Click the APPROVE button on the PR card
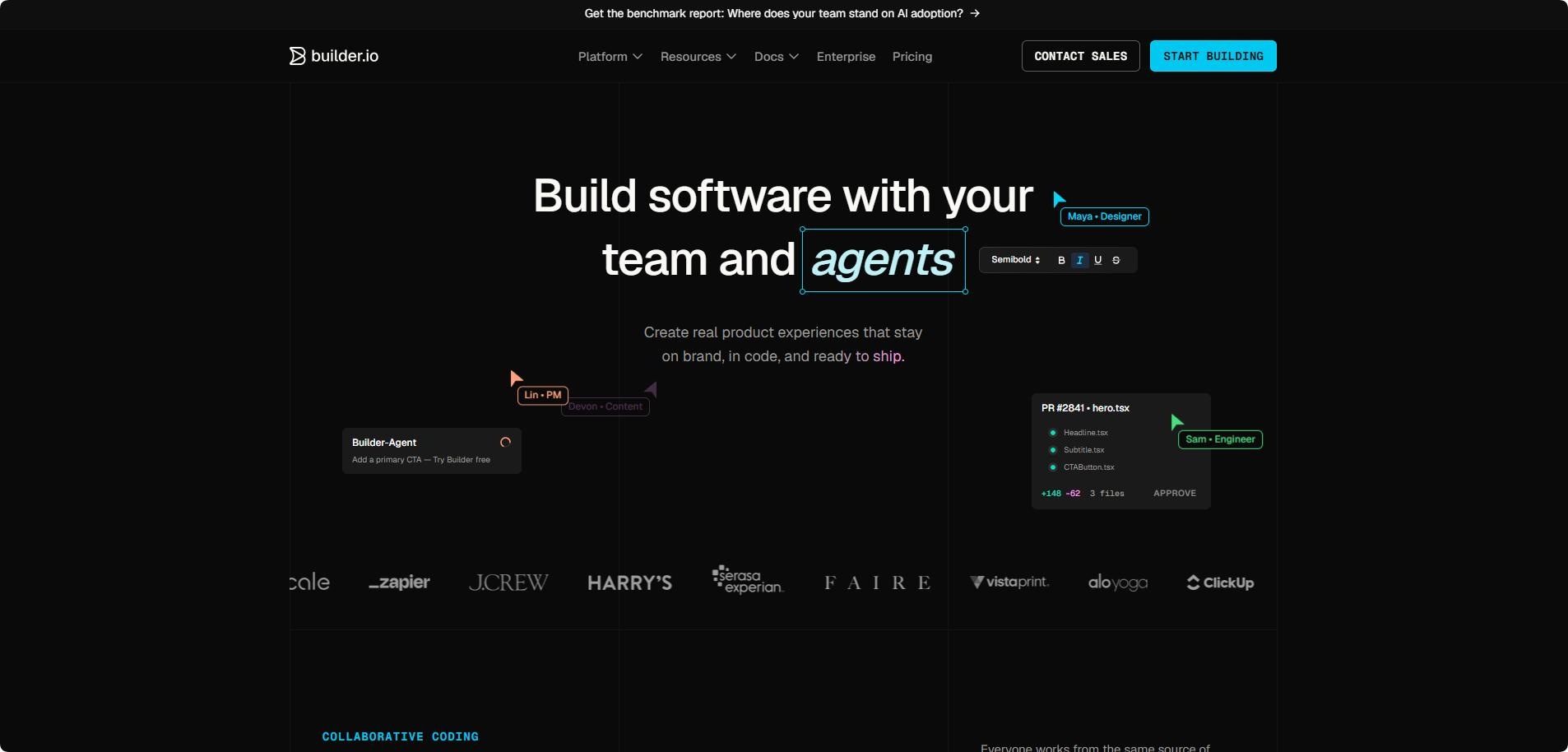Image resolution: width=1568 pixels, height=752 pixels. coord(1175,494)
